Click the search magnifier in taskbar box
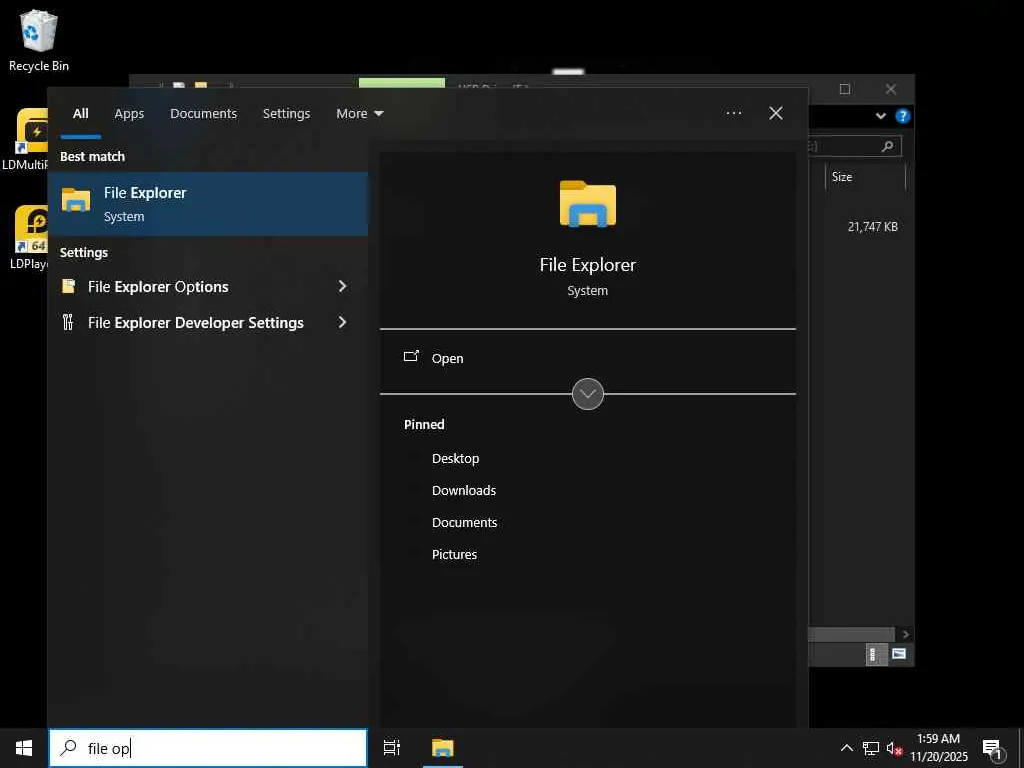The width and height of the screenshot is (1024, 768). pos(69,747)
